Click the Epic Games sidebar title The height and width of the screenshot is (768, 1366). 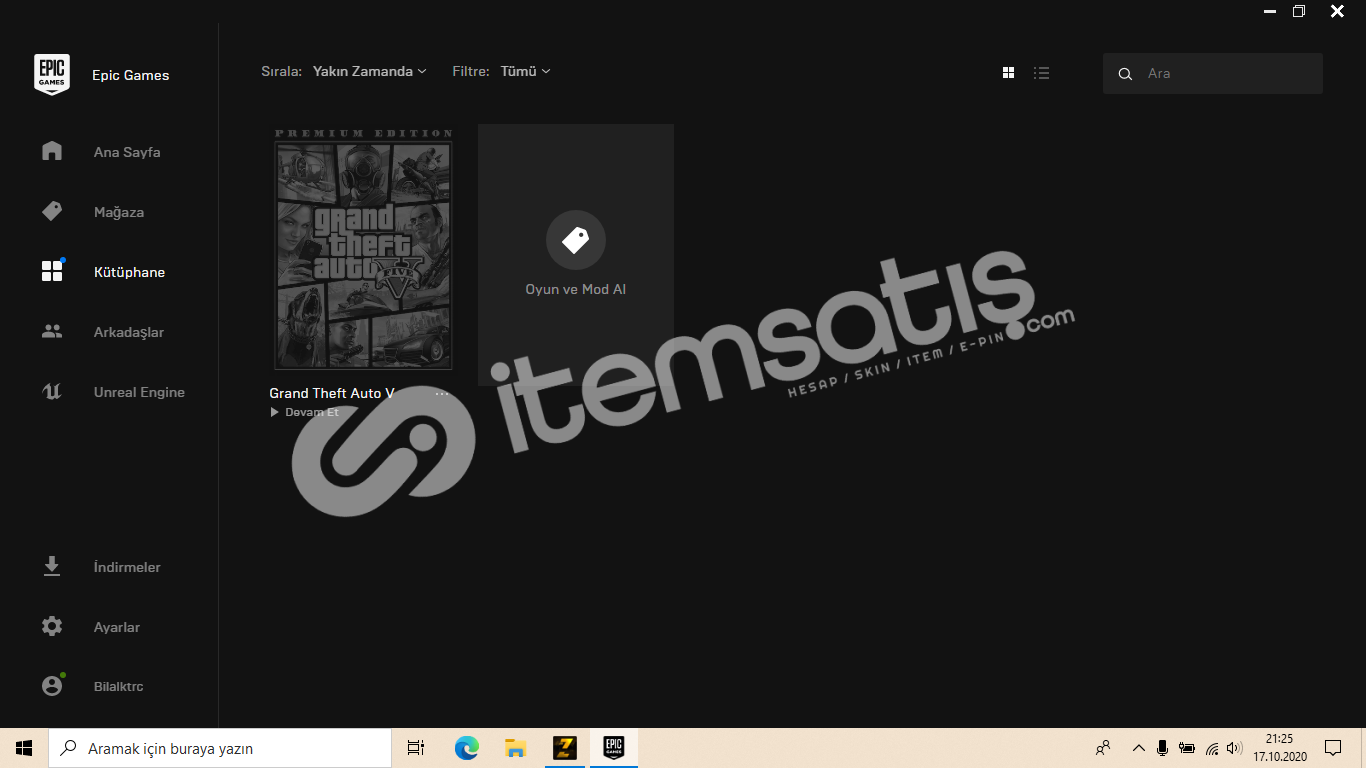click(x=131, y=75)
